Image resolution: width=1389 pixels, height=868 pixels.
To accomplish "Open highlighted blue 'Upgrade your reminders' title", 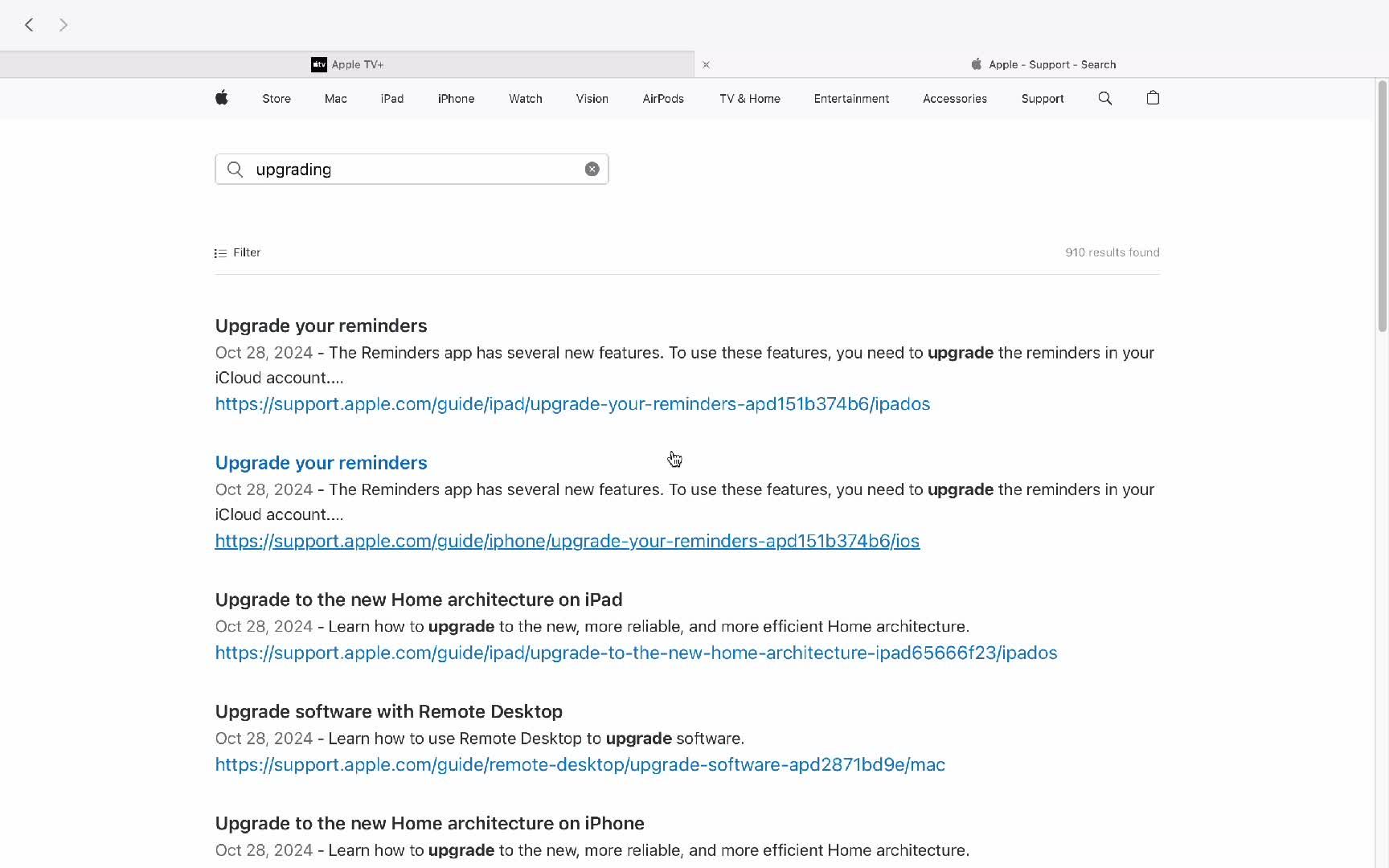I will (x=322, y=463).
